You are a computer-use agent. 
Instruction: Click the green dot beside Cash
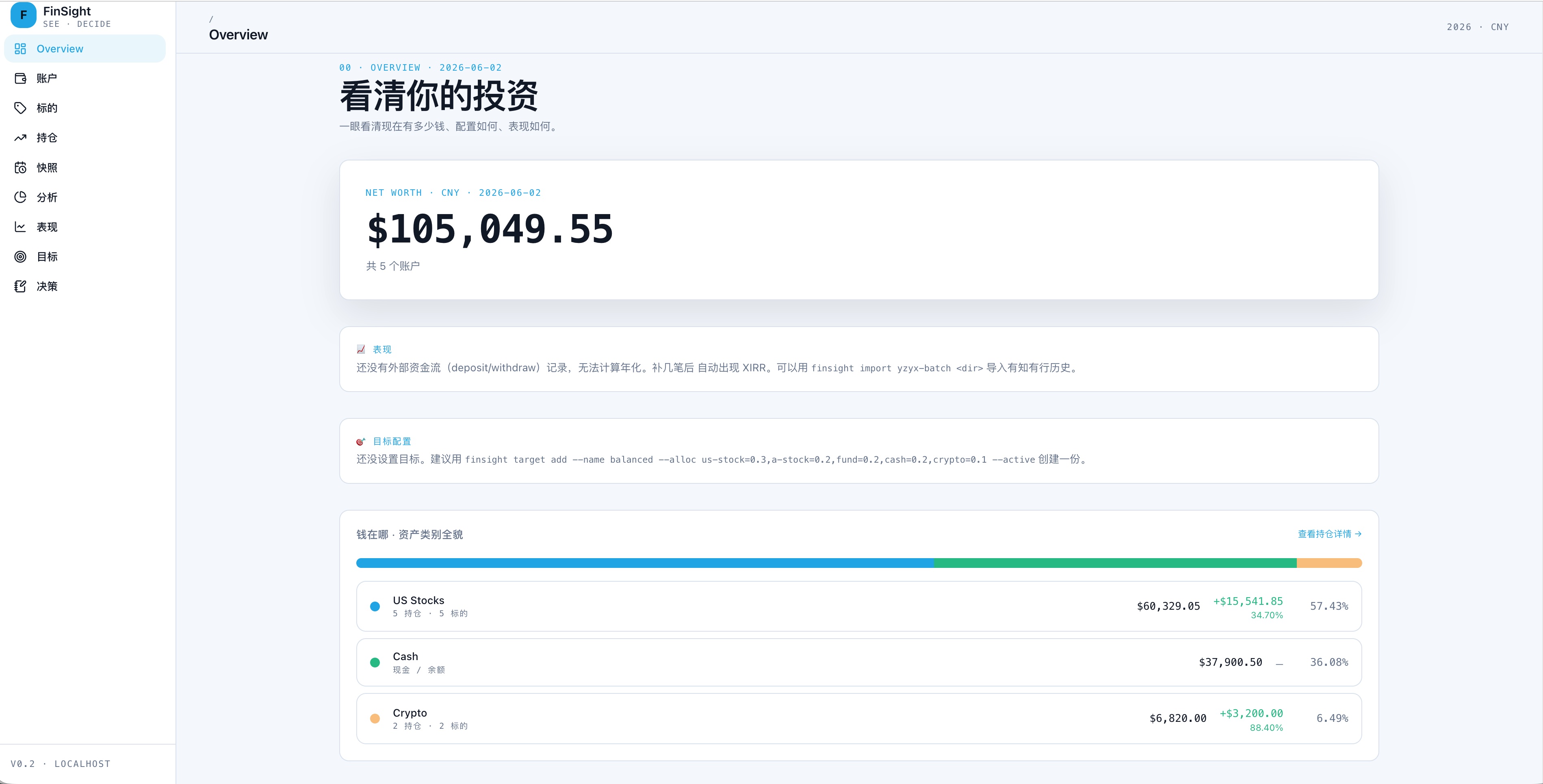375,663
